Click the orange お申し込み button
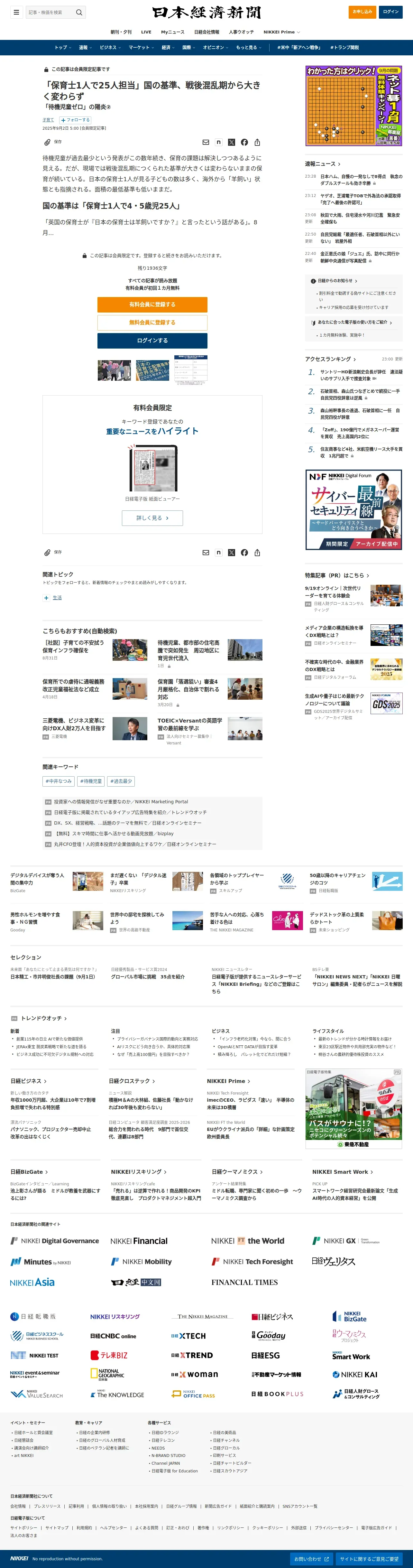 coord(363,12)
